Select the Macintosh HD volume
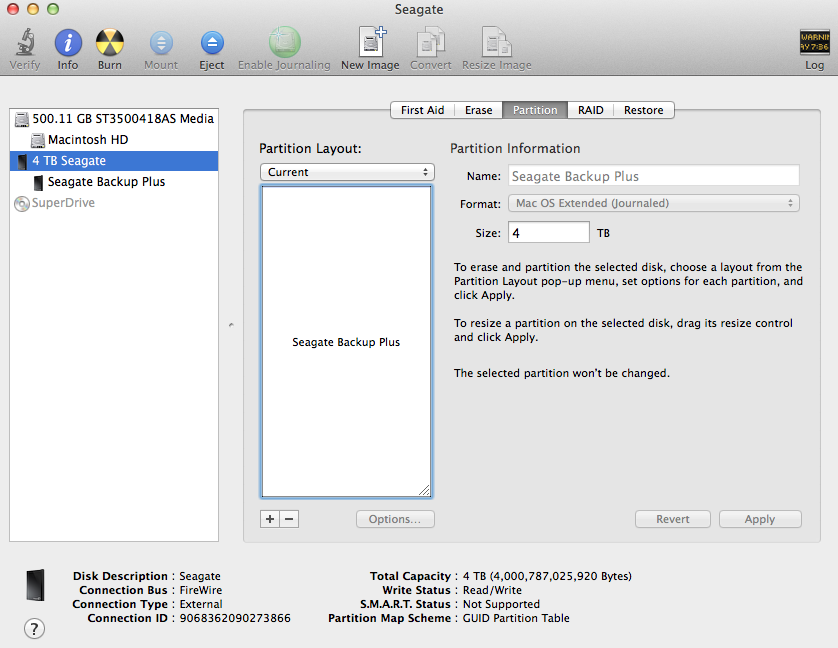 pos(114,140)
